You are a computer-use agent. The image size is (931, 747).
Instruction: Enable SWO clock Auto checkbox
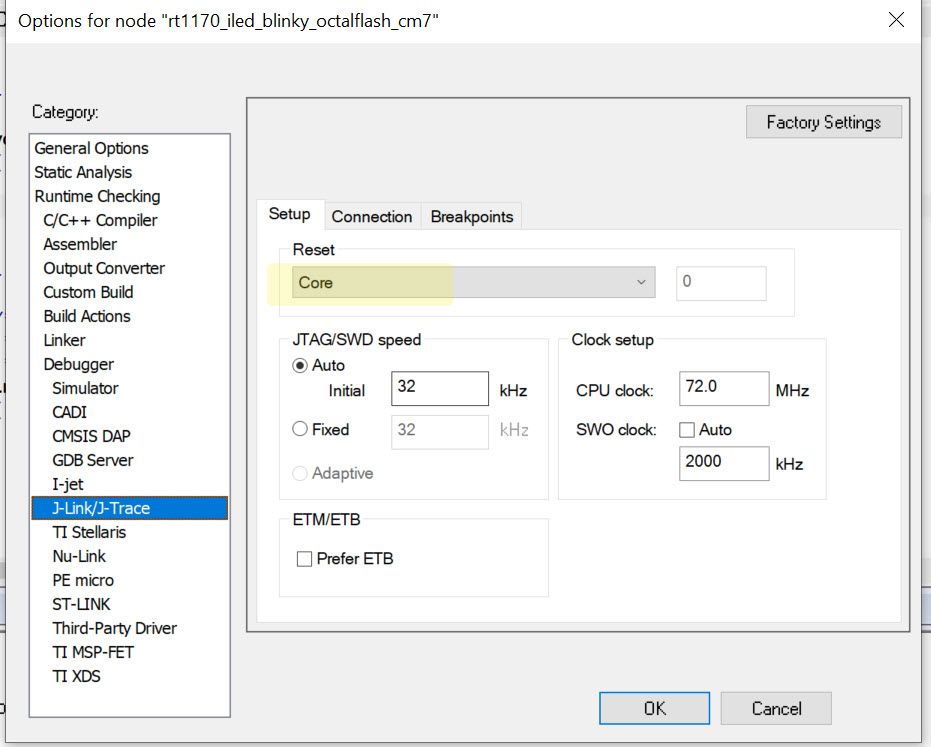pos(687,429)
